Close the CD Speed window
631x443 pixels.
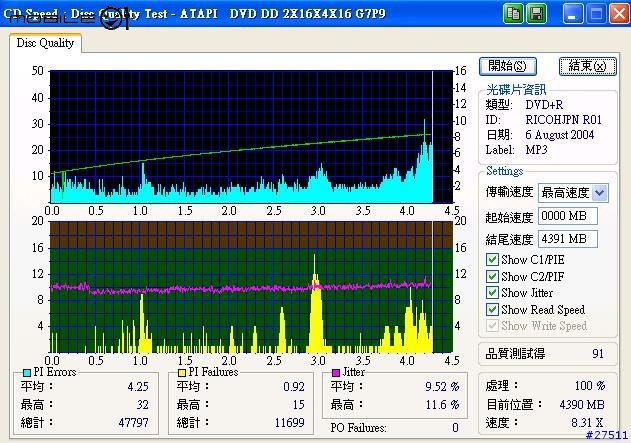[x=619, y=14]
